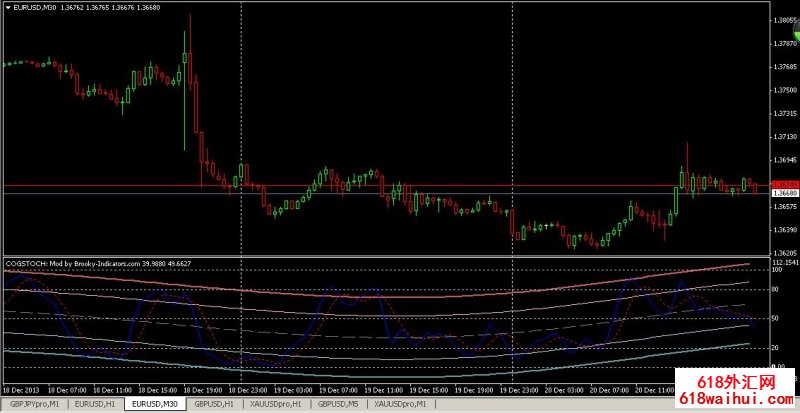Image resolution: width=800 pixels, height=413 pixels.
Task: Open the GBPUSD,M5 chart tab
Action: (x=337, y=404)
